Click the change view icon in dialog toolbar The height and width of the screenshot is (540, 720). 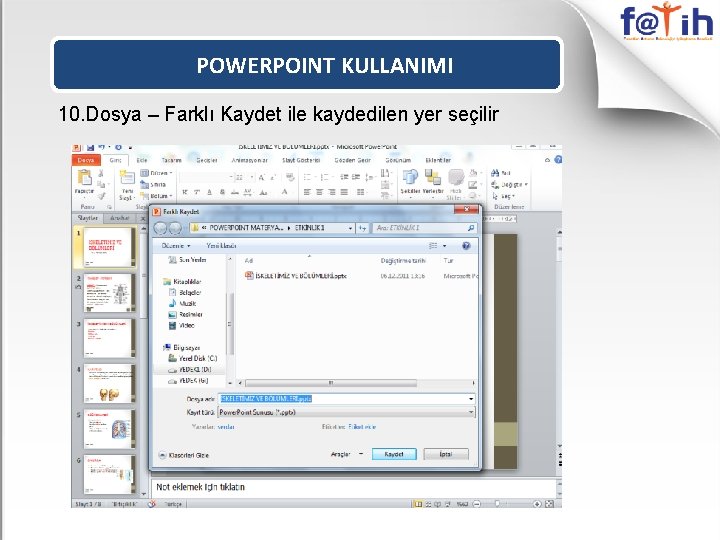[433, 246]
